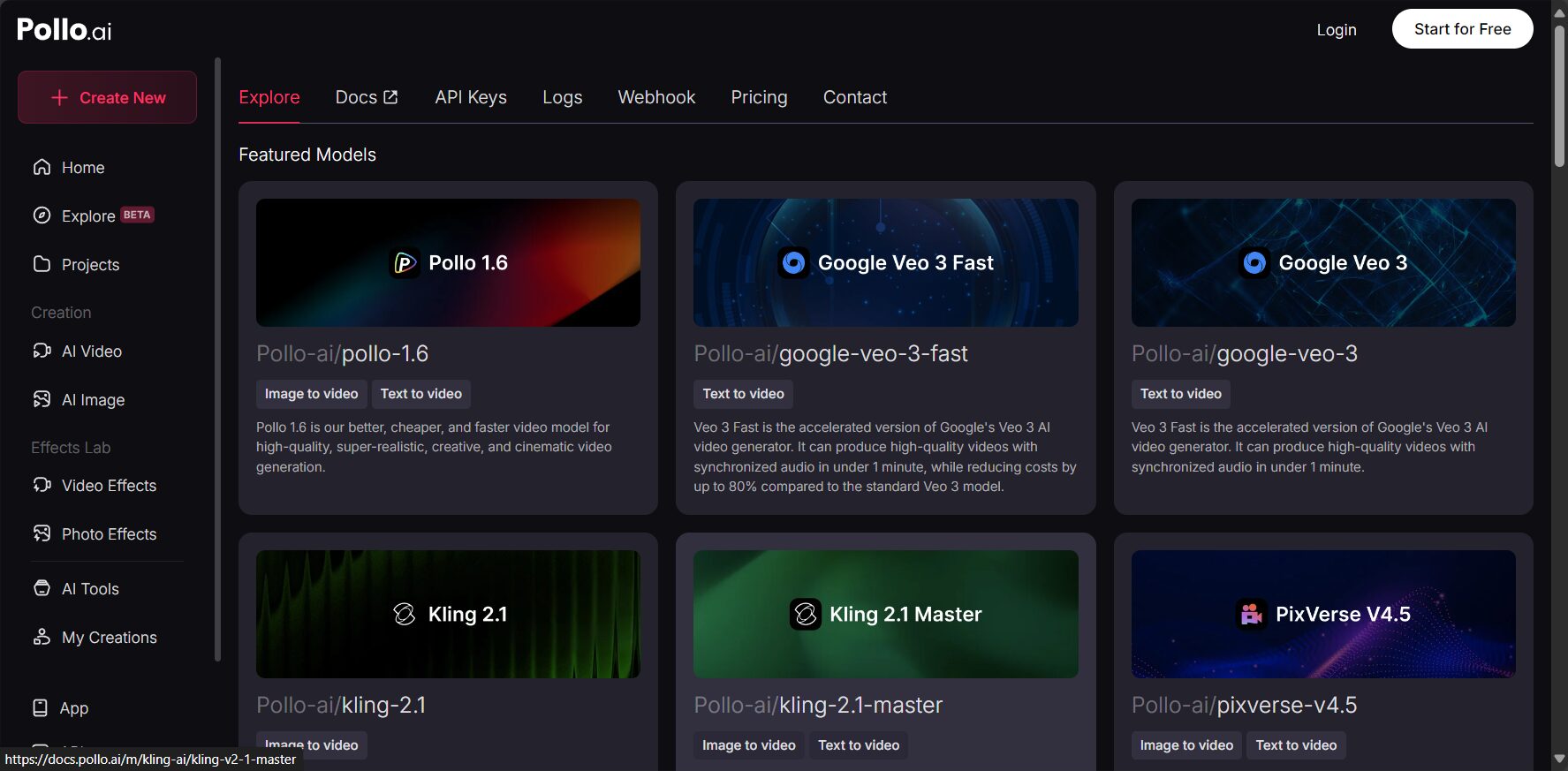
Task: Click the PixVerse camera icon on V4.5 banner
Action: pyautogui.click(x=1251, y=614)
